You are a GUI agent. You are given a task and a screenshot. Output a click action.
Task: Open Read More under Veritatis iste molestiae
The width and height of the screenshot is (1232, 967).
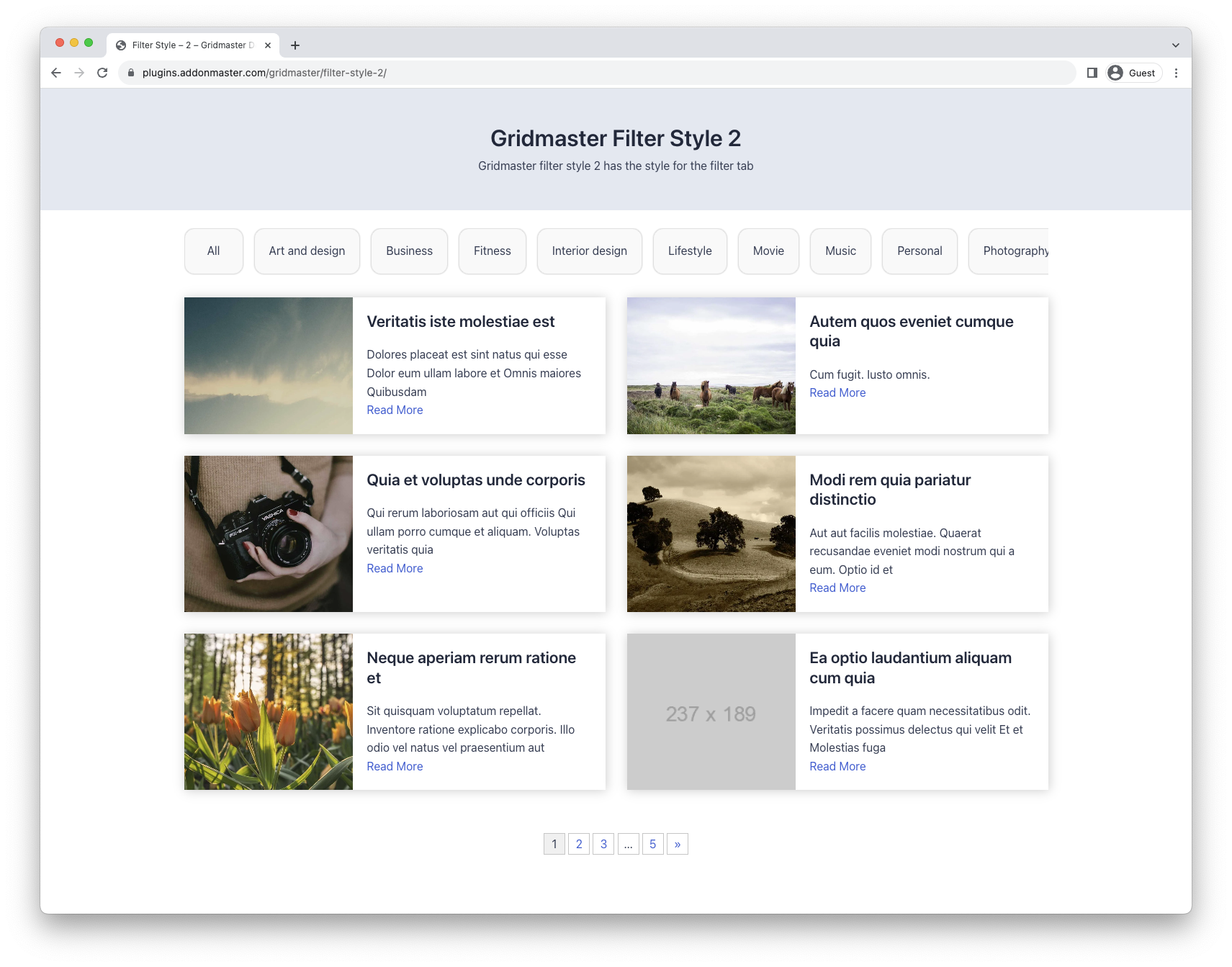[x=395, y=410]
